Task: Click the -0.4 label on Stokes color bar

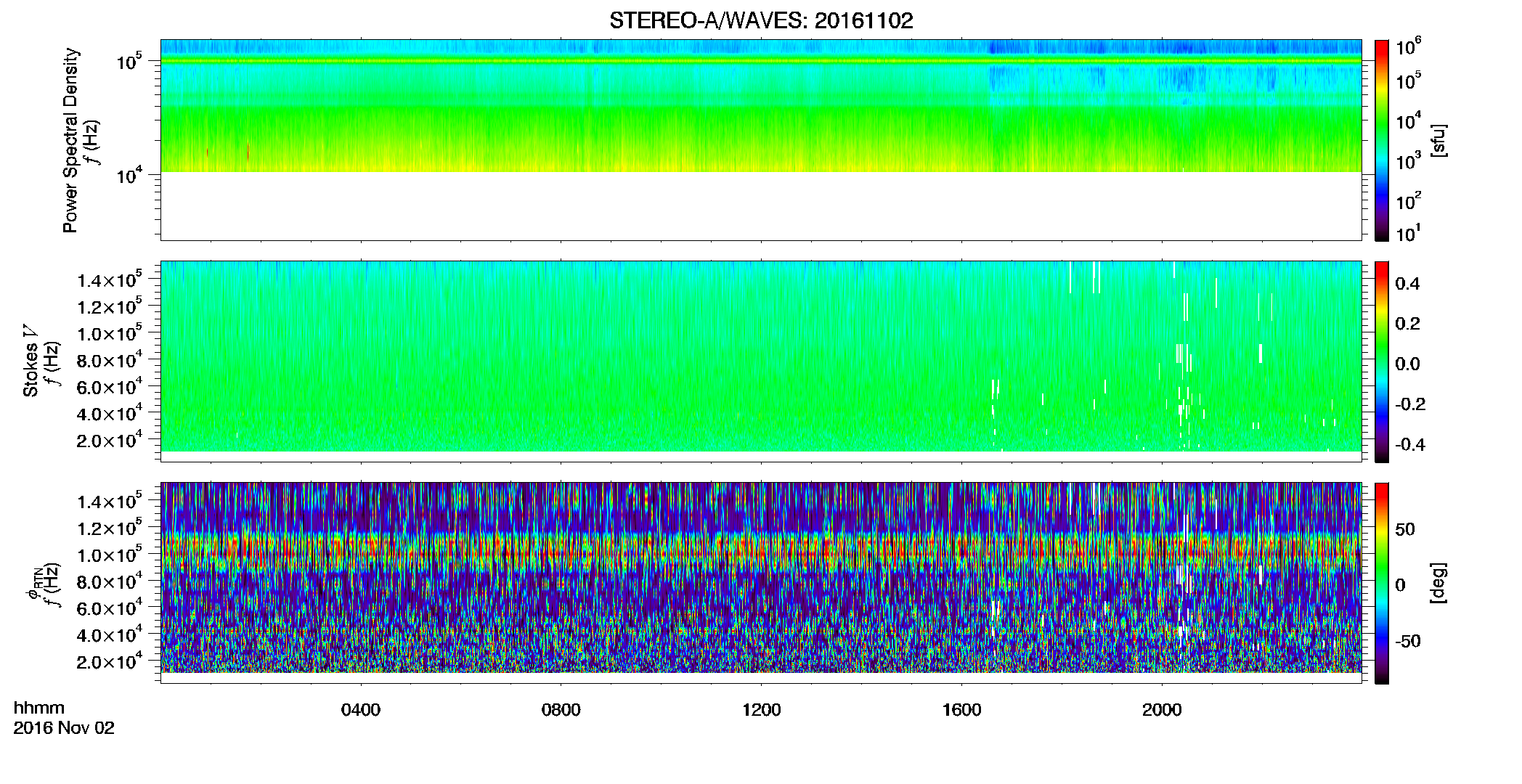Action: pyautogui.click(x=1410, y=444)
